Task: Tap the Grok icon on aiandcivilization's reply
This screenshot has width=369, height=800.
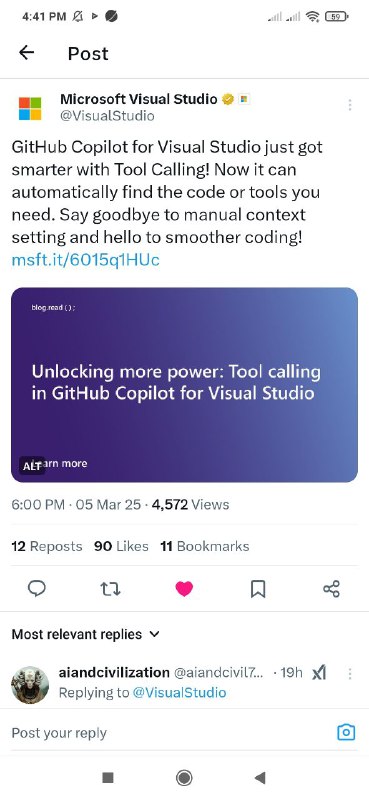Action: click(319, 673)
